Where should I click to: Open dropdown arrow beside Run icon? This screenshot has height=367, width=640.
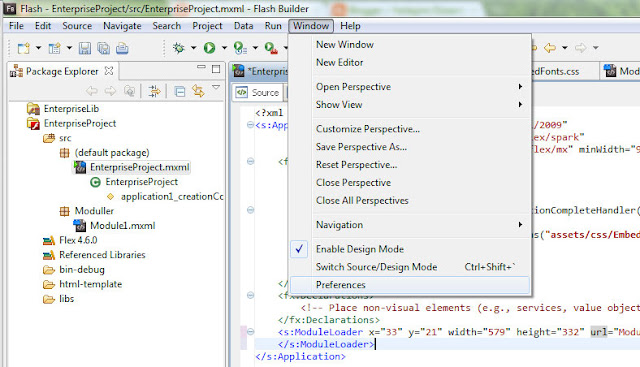(x=224, y=48)
